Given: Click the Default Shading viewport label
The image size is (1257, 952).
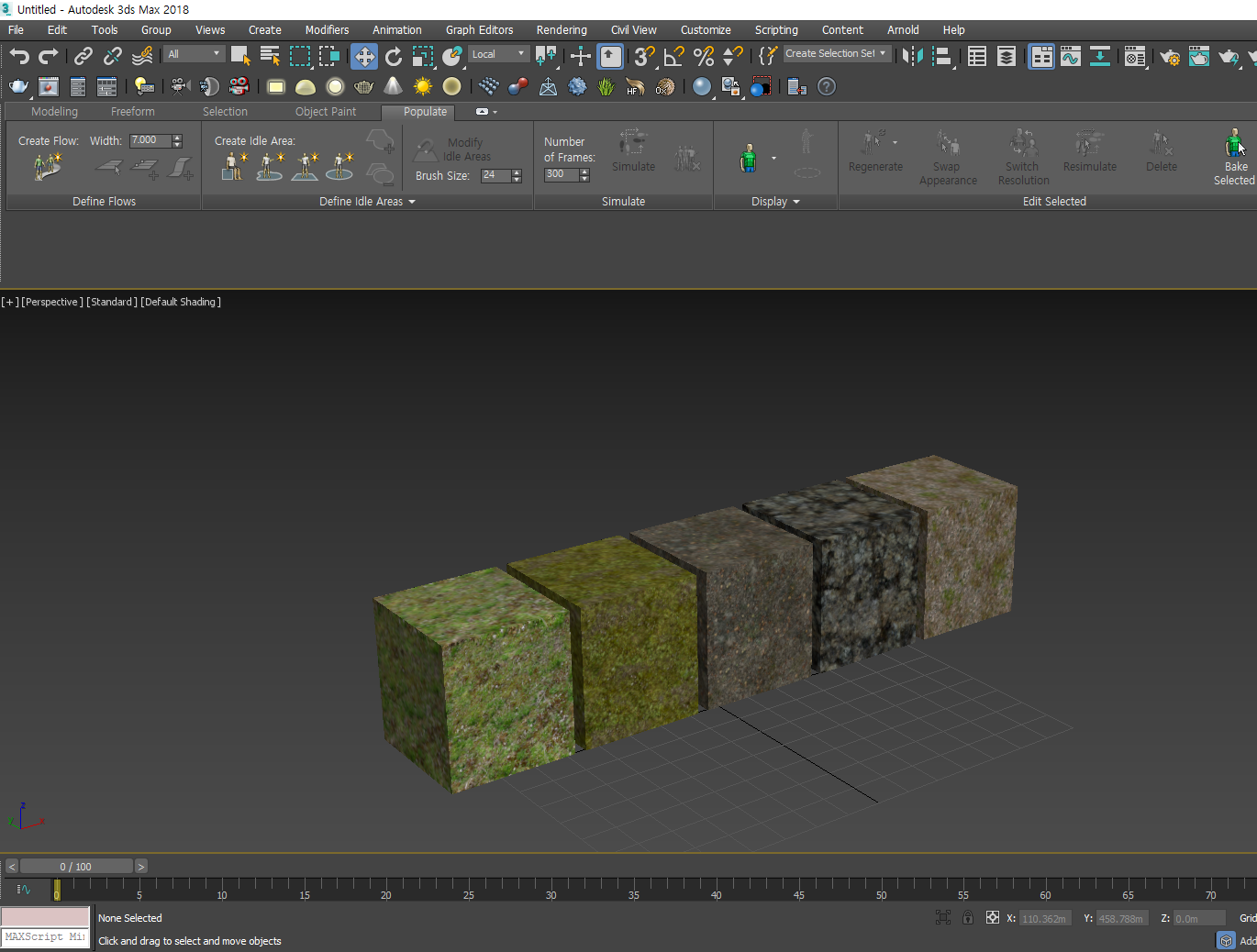Looking at the screenshot, I should pyautogui.click(x=181, y=302).
